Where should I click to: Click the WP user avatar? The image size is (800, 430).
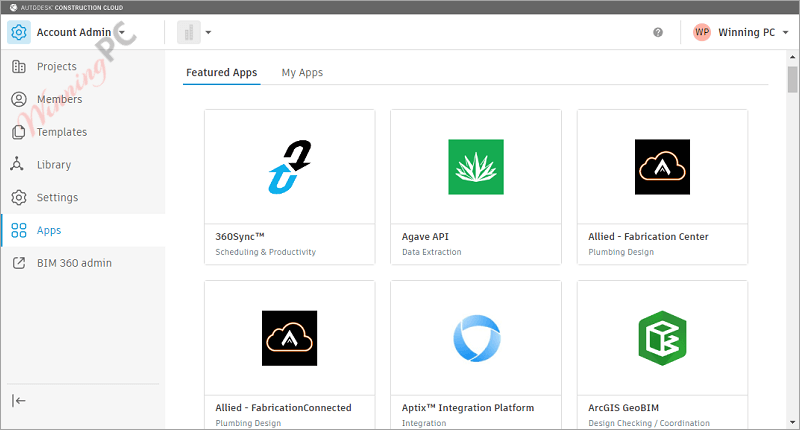(x=702, y=32)
